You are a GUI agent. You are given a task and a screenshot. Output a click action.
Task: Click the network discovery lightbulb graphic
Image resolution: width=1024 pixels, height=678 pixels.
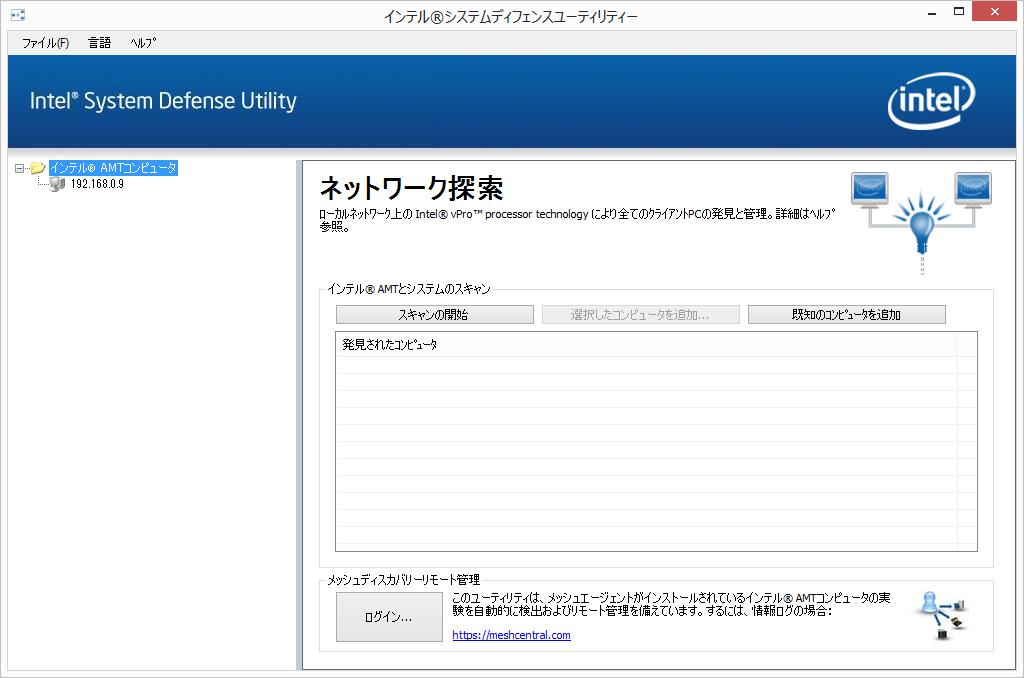[x=921, y=222]
